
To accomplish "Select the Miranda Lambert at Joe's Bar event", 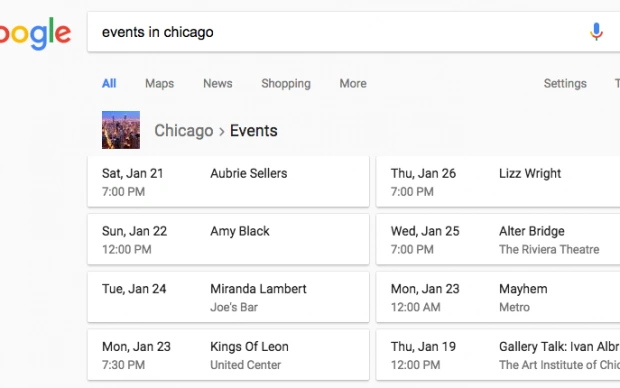I will [x=229, y=297].
